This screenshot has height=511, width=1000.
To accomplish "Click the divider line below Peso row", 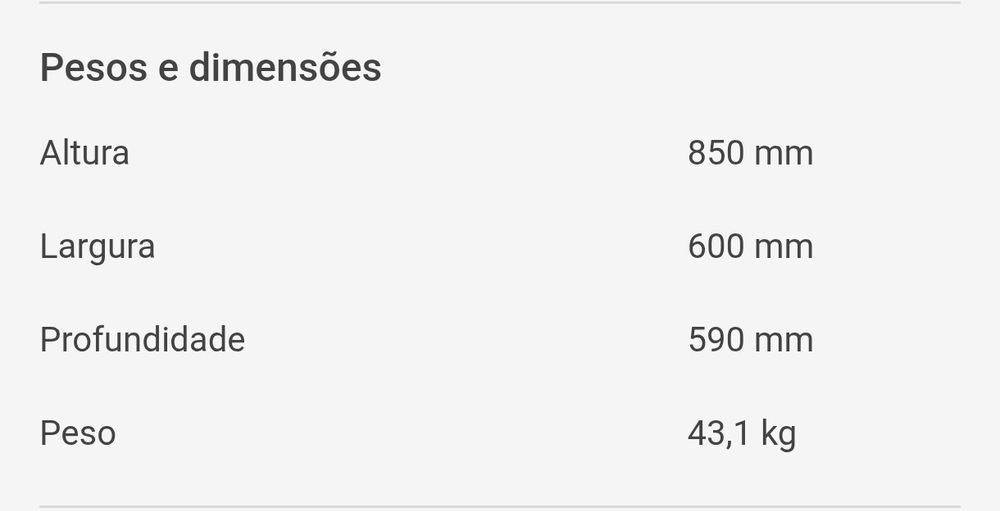I will pyautogui.click(x=500, y=507).
